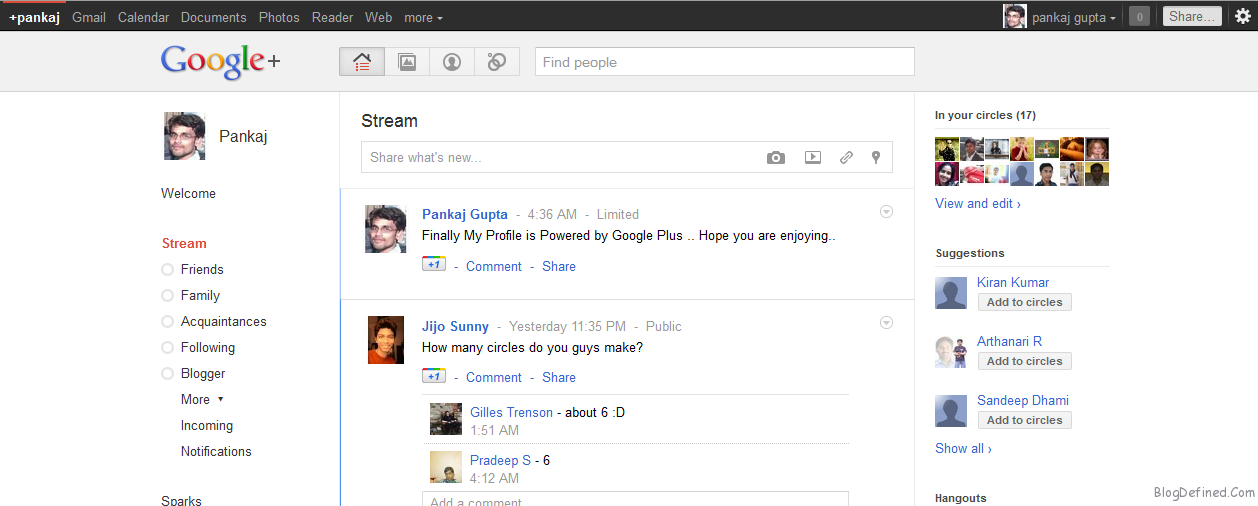This screenshot has width=1258, height=506.
Task: Click the Find people search field
Action: [x=725, y=62]
